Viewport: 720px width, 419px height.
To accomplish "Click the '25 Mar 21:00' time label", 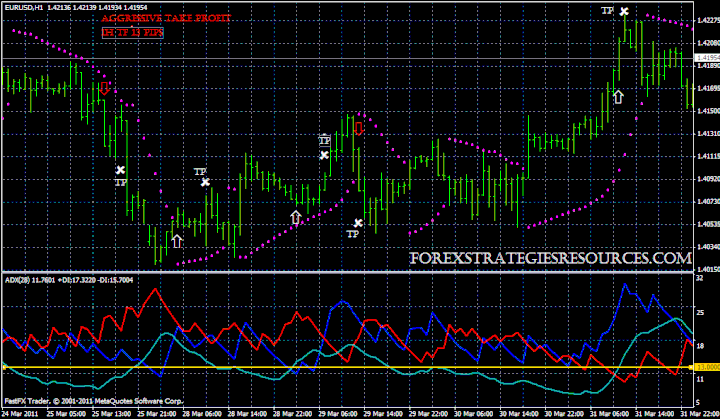I will pos(156,414).
